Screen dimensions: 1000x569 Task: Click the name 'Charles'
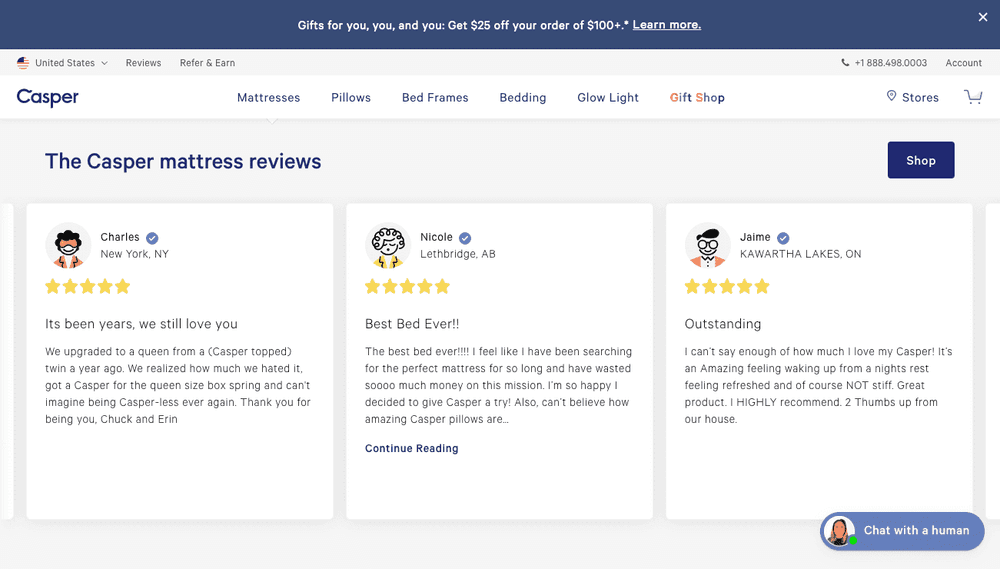[x=120, y=237]
